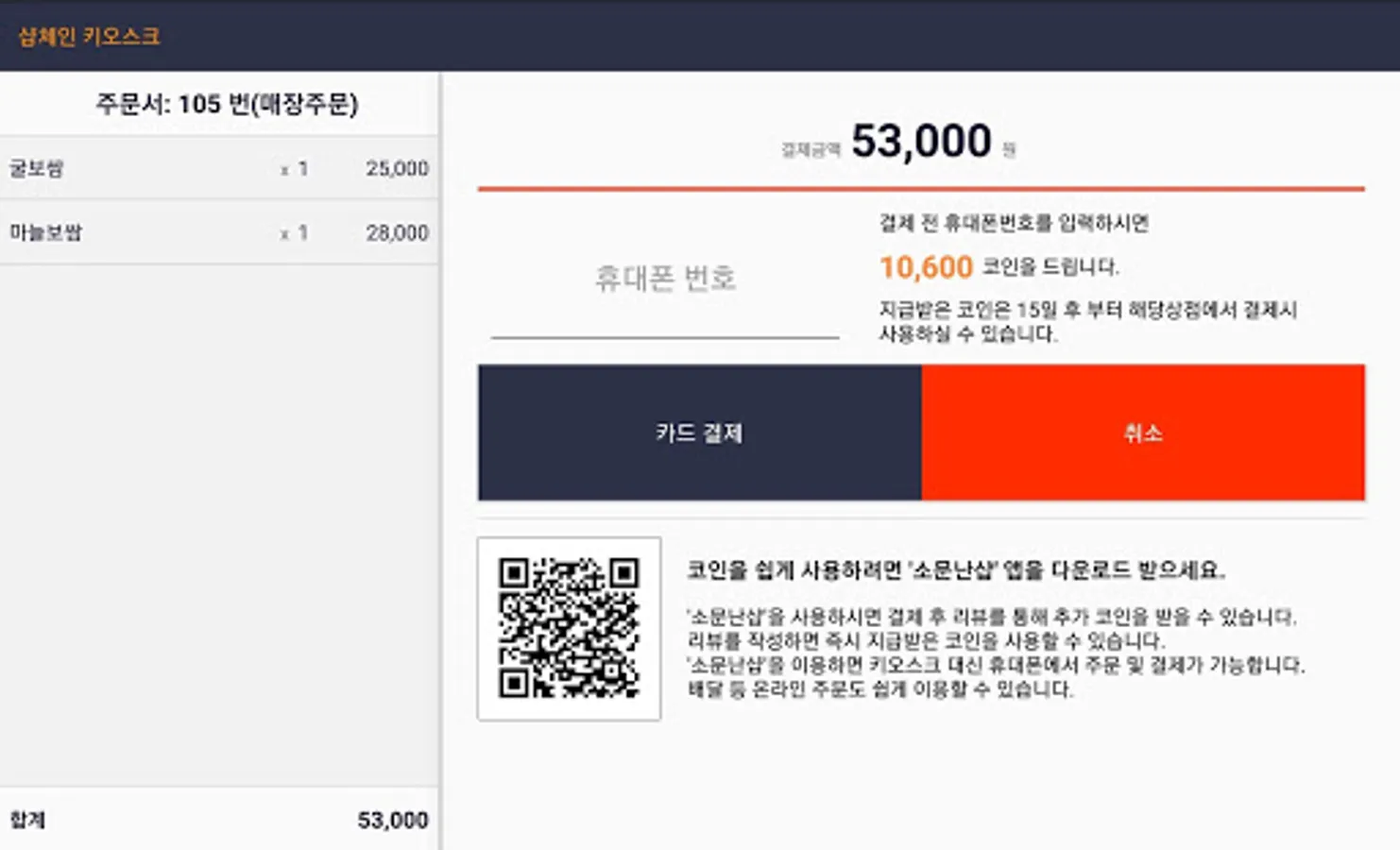Select the 마늘보쌈 order row
Screen dimensions: 1400x850
click(219, 232)
